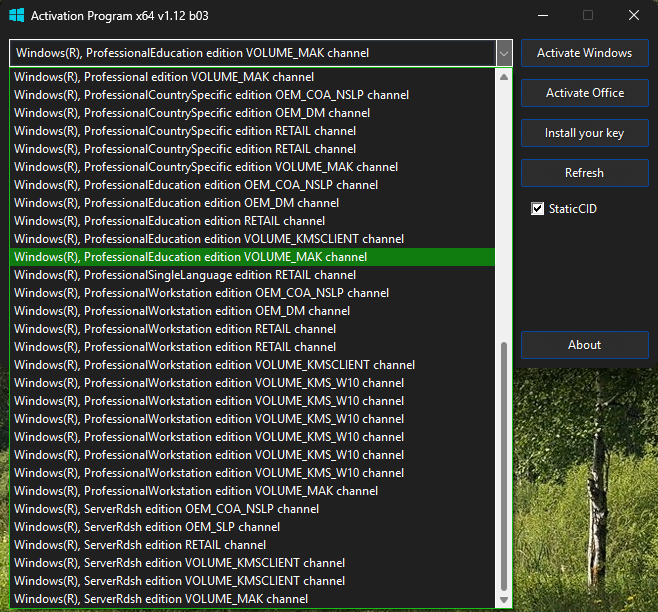658x612 pixels.
Task: Click the Activate Windows button
Action: pos(585,53)
